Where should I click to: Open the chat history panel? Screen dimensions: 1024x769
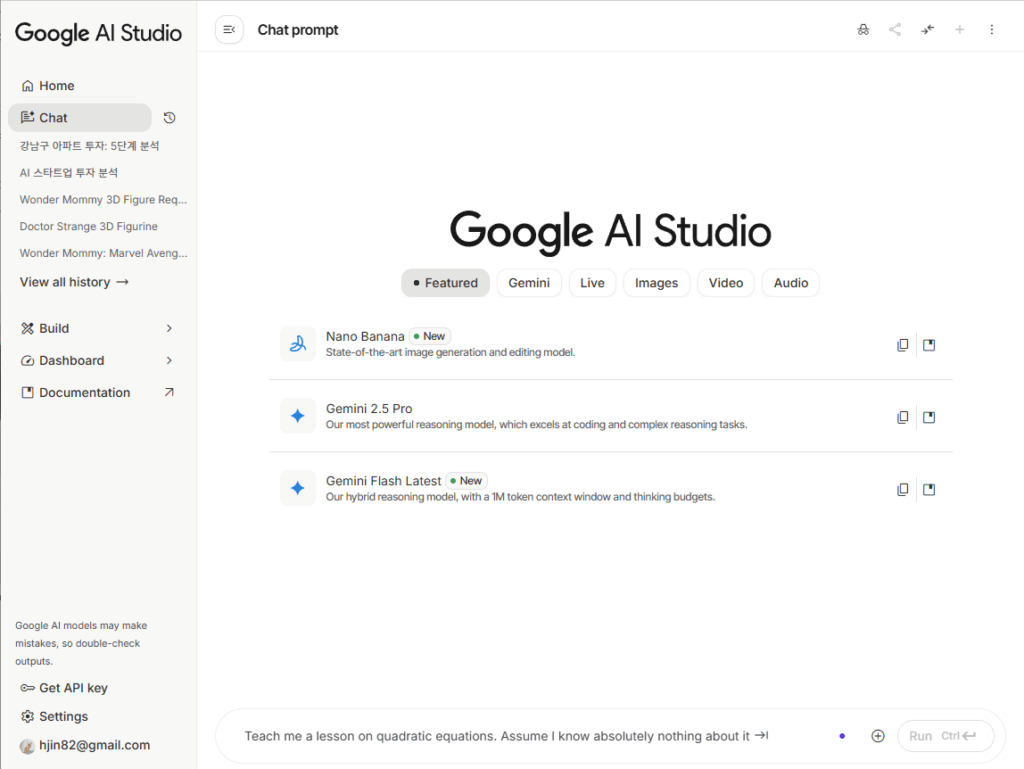(169, 117)
